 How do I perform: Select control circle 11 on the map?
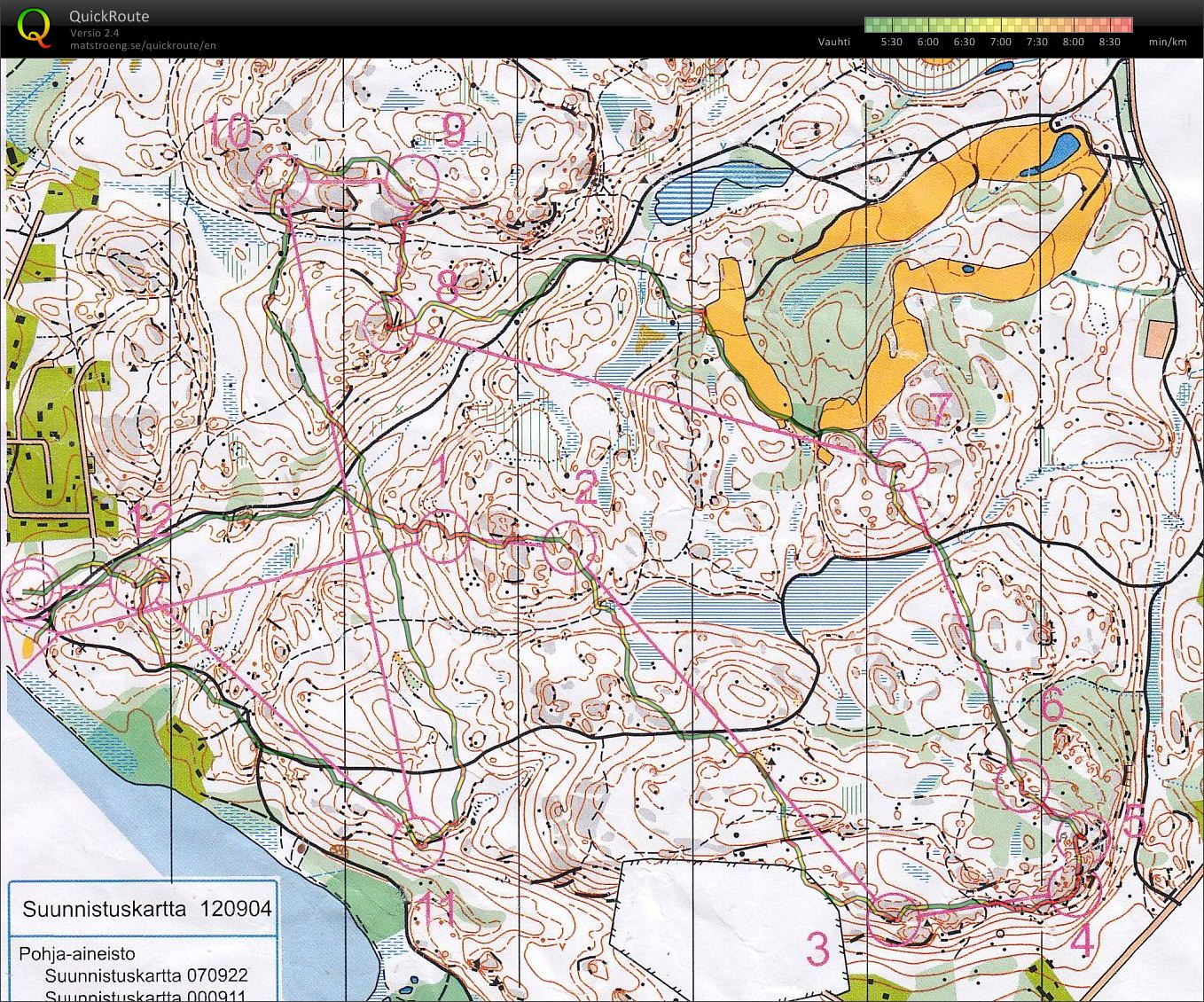click(418, 843)
